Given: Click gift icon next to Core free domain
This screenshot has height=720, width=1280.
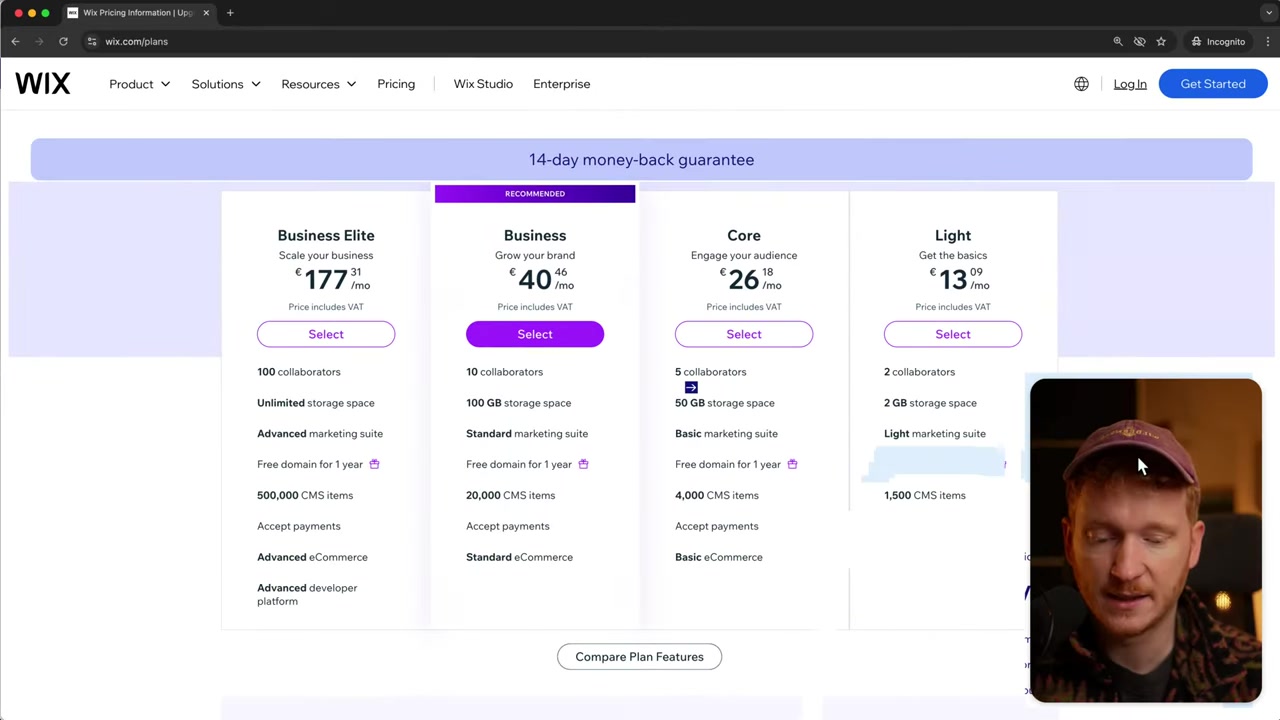Looking at the screenshot, I should [792, 464].
